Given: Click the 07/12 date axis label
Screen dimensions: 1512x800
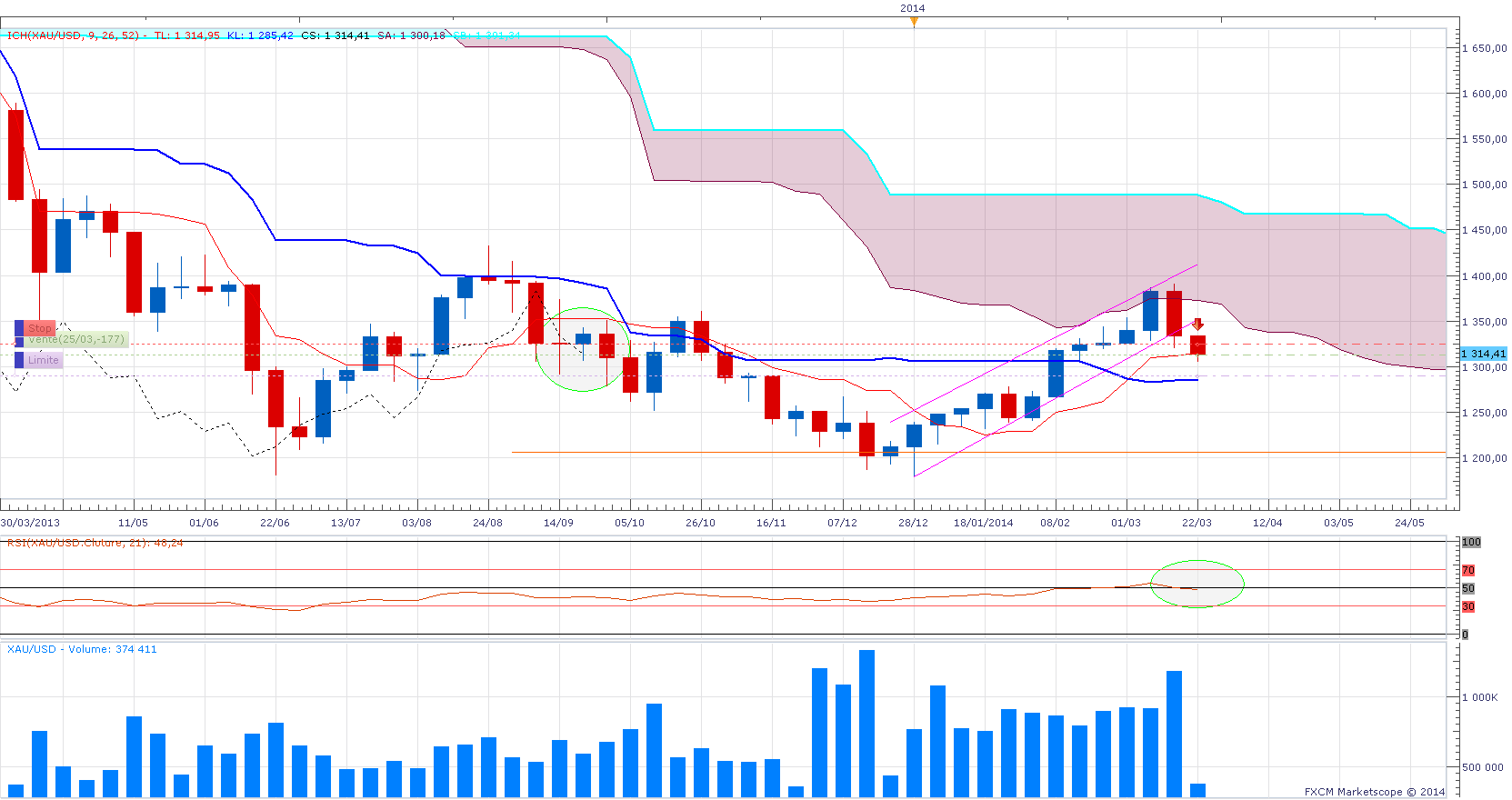Looking at the screenshot, I should tap(843, 523).
